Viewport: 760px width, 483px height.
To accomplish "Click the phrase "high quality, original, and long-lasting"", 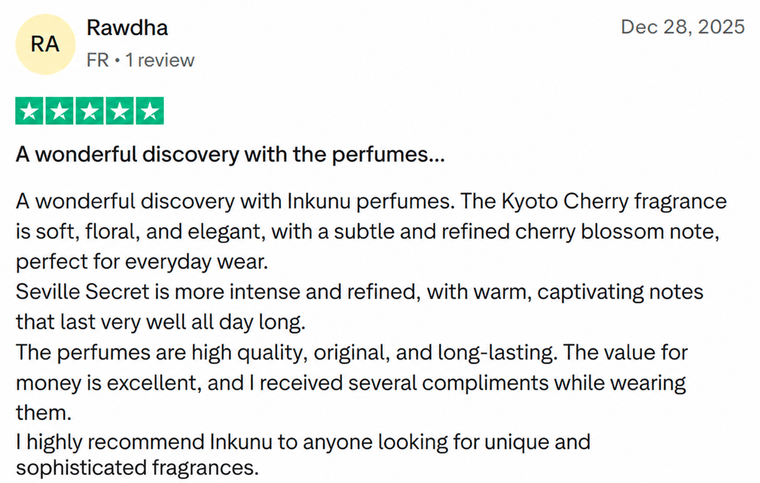I will tap(373, 352).
